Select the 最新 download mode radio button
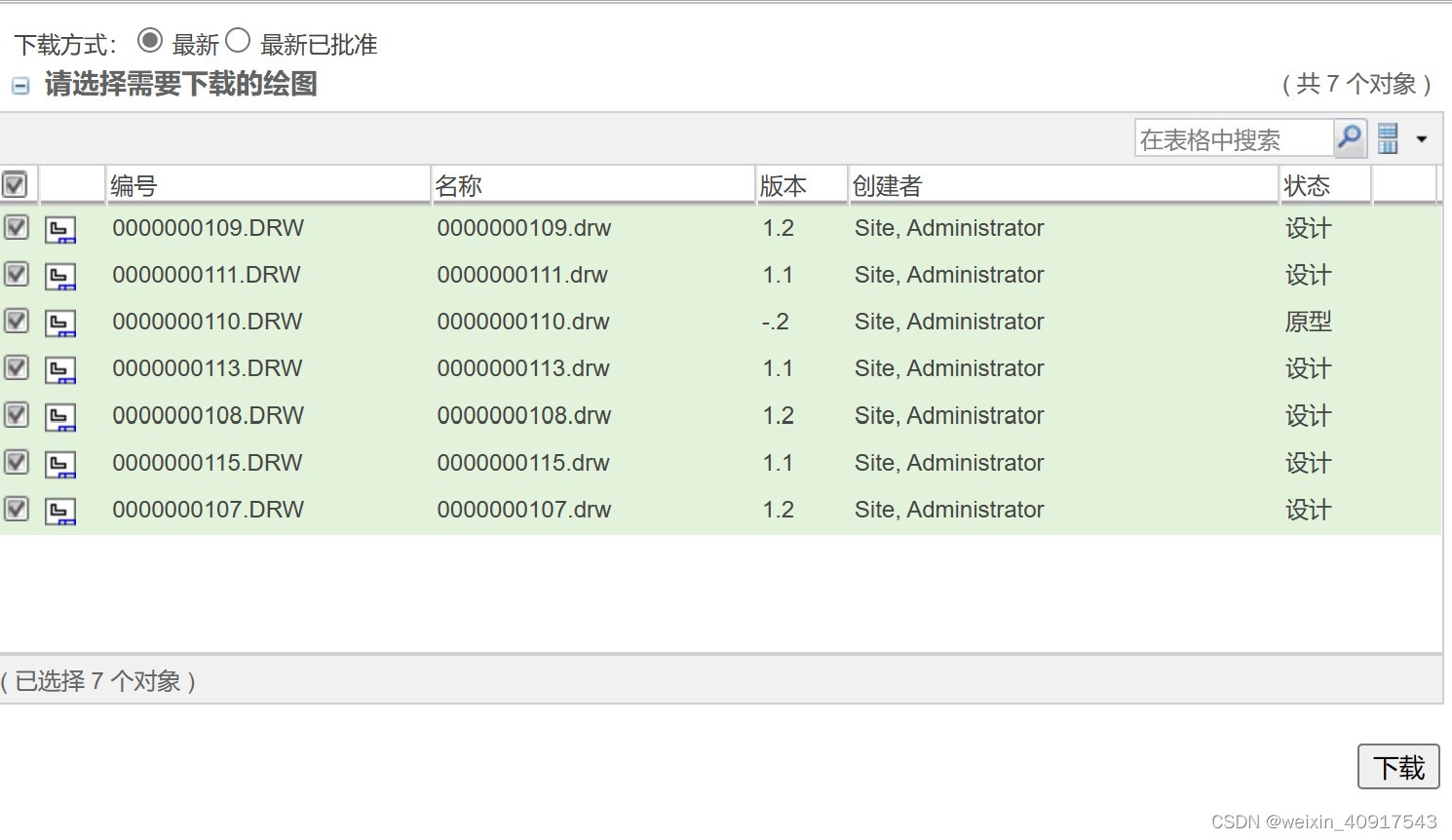Image resolution: width=1452 pixels, height=840 pixels. point(149,41)
